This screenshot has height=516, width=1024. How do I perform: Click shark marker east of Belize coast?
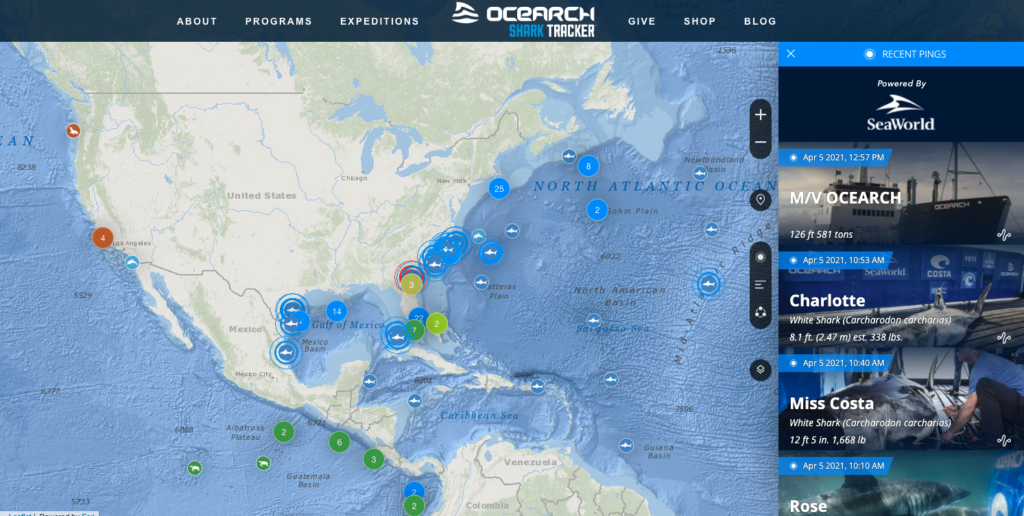[370, 381]
